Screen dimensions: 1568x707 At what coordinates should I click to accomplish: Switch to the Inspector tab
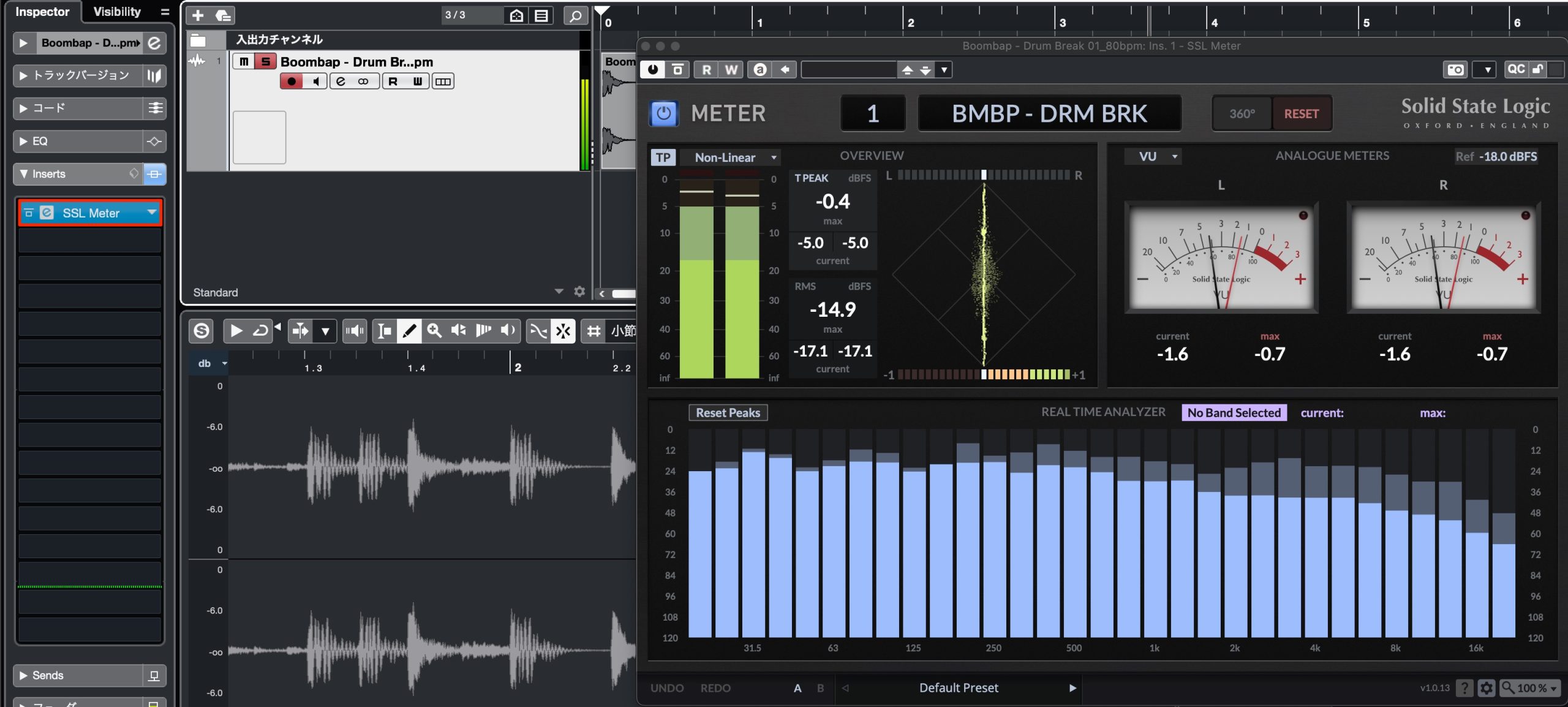(x=42, y=12)
